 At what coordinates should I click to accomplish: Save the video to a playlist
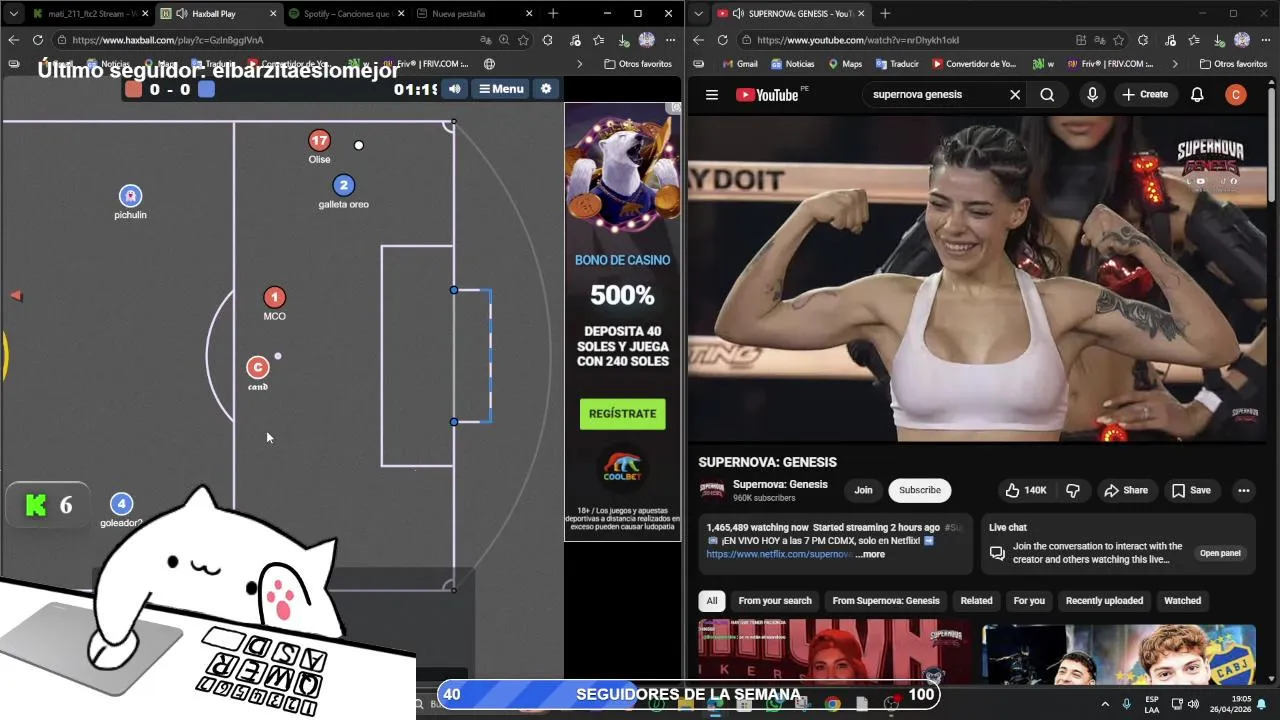pyautogui.click(x=1191, y=490)
